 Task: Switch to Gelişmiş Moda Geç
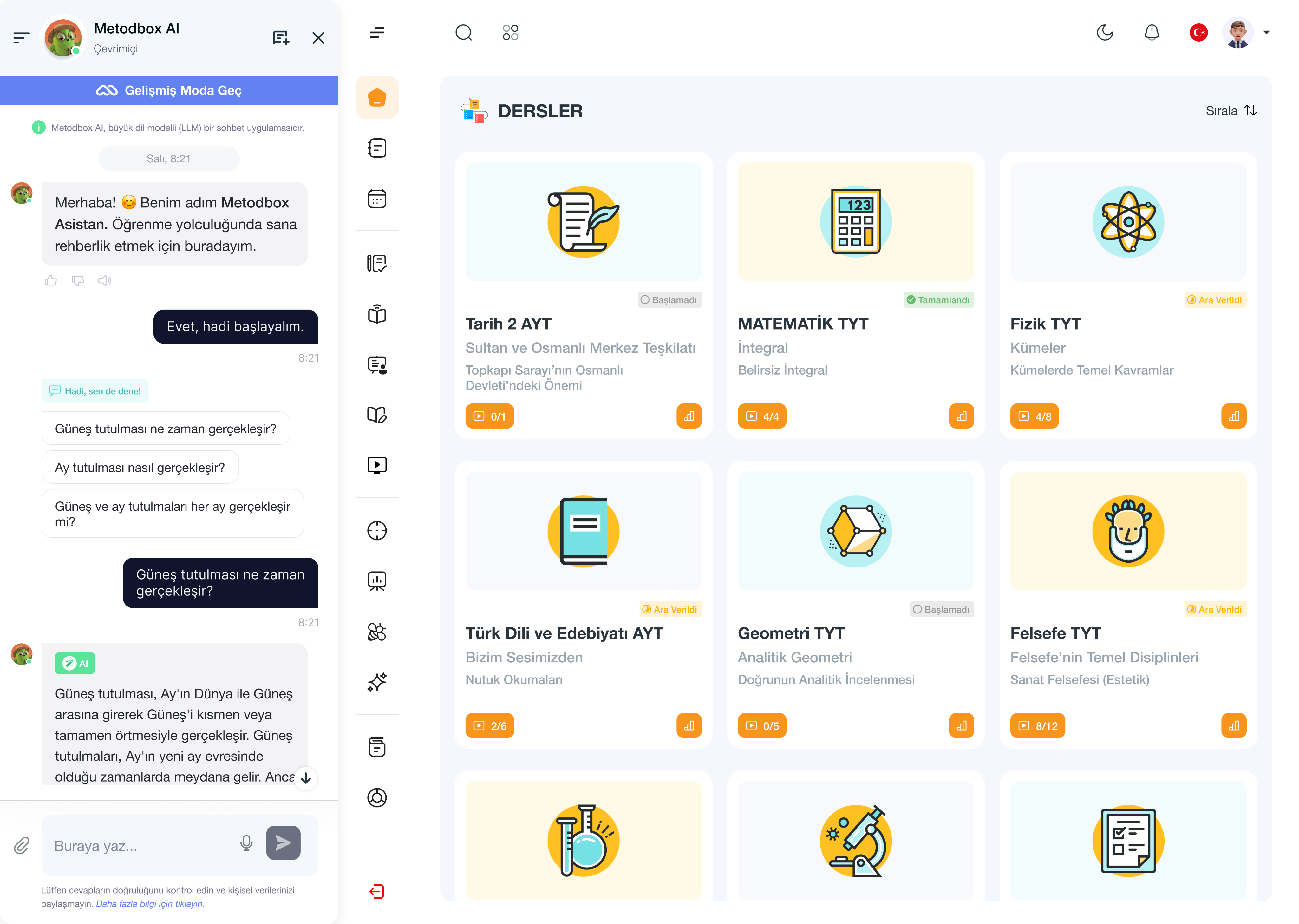[x=169, y=90]
